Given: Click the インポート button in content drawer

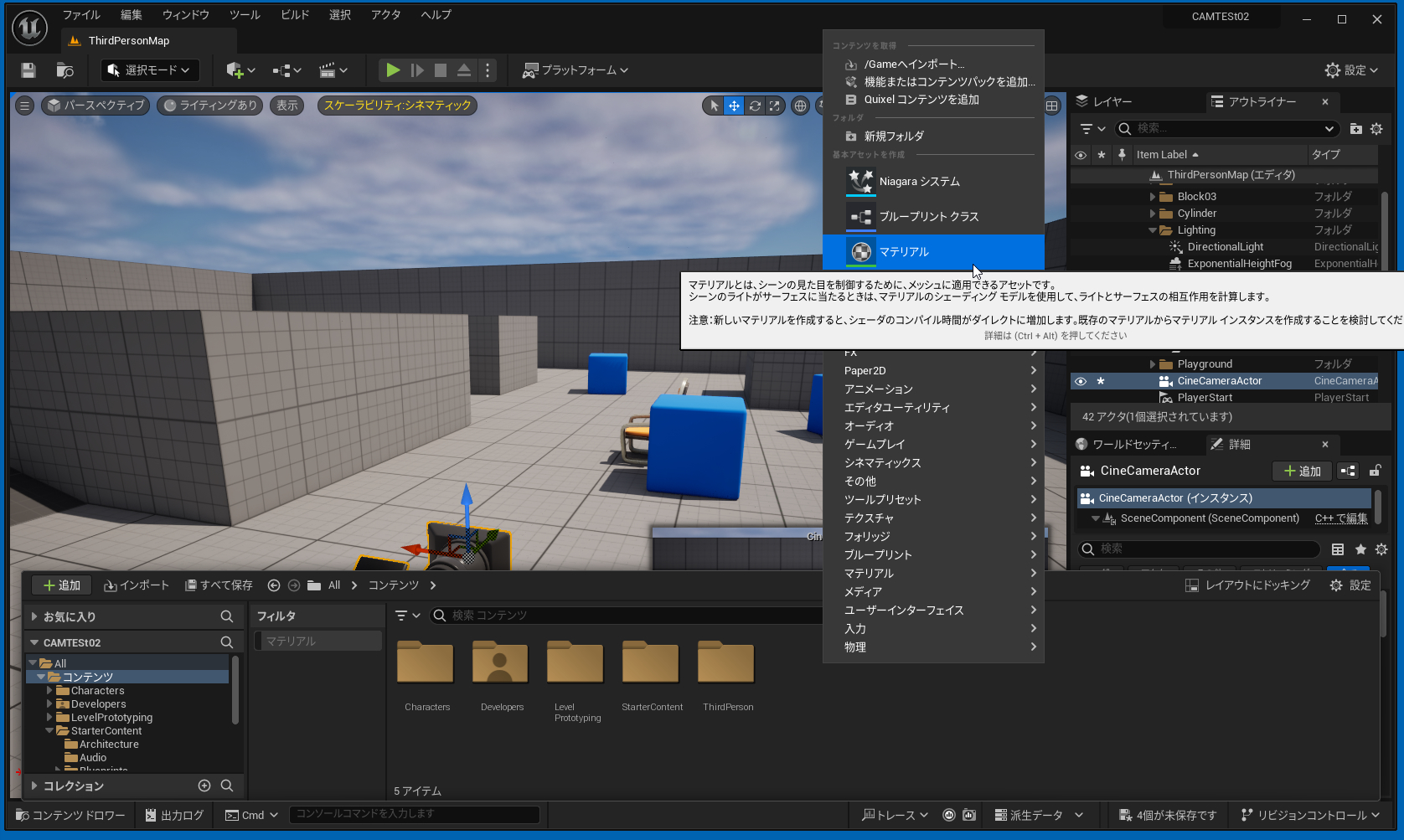Looking at the screenshot, I should click(137, 585).
